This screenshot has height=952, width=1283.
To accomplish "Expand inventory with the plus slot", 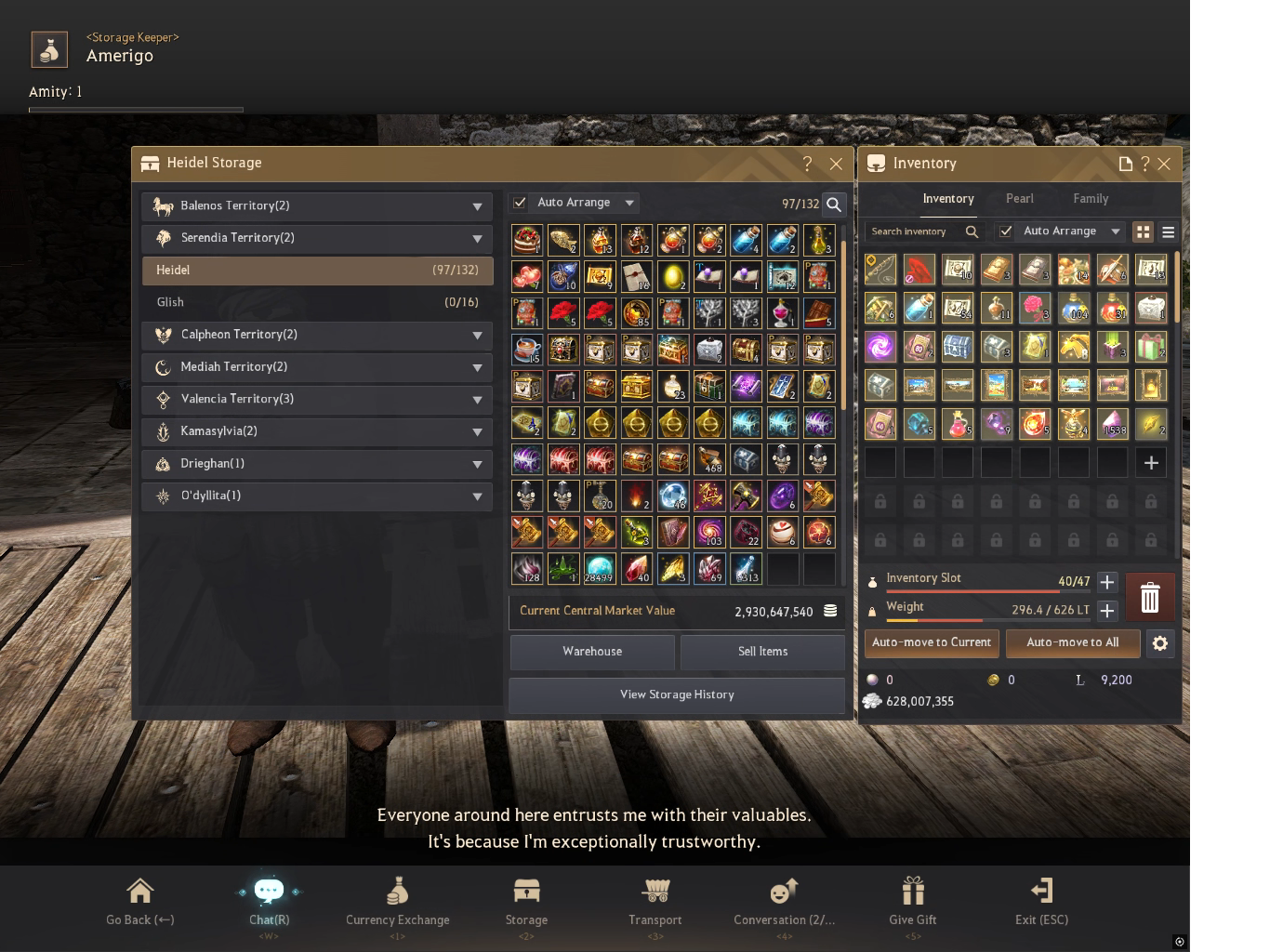I will pyautogui.click(x=1151, y=462).
